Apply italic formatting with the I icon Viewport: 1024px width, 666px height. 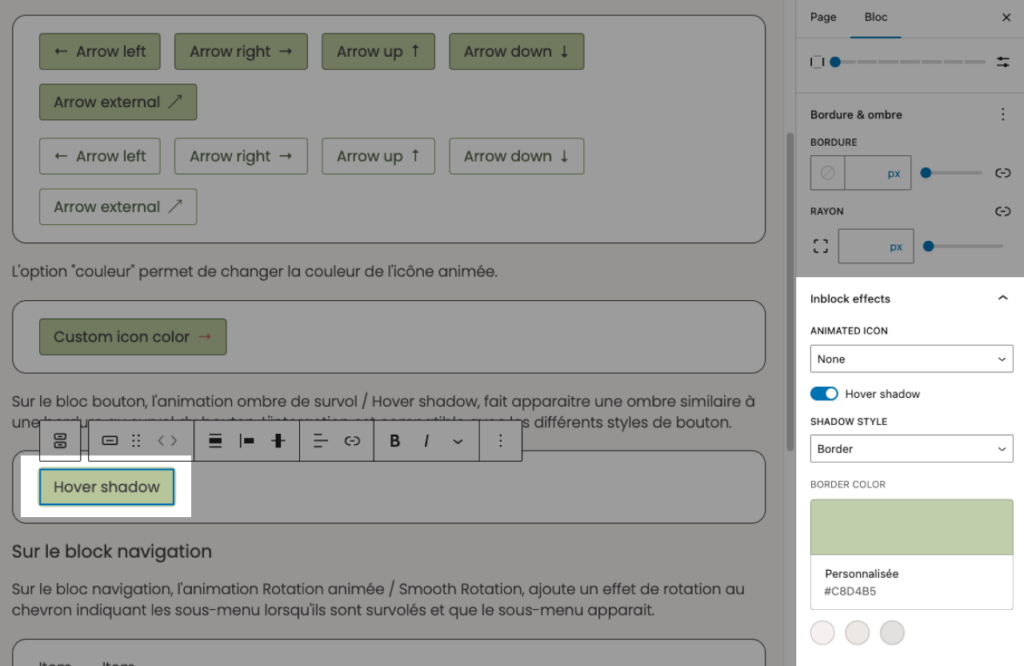pyautogui.click(x=426, y=441)
